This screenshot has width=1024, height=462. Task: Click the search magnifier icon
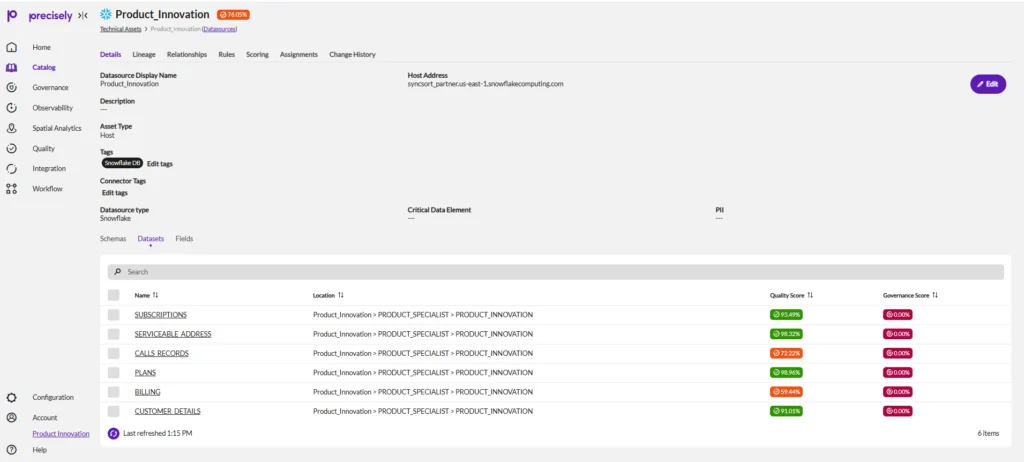coord(118,272)
